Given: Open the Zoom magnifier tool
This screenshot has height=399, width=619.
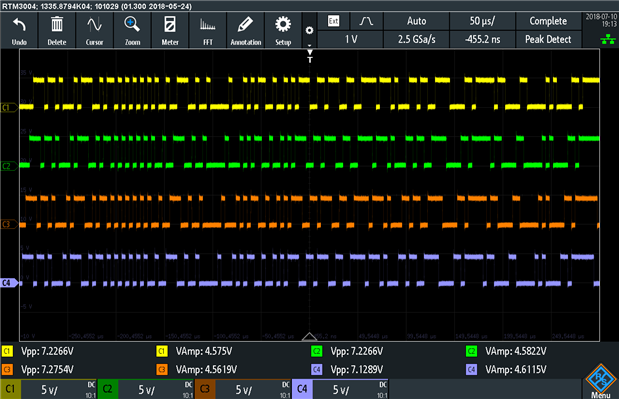Looking at the screenshot, I should coord(132,30).
